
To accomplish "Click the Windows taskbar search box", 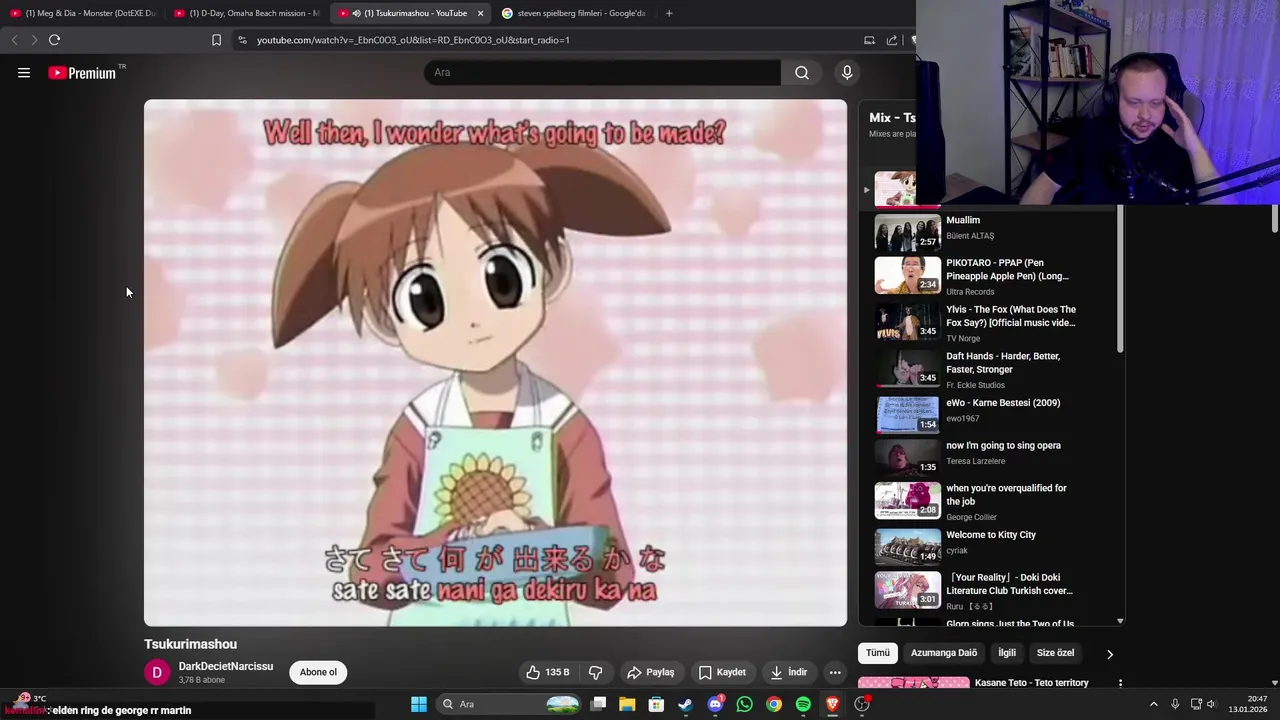I will (x=510, y=704).
